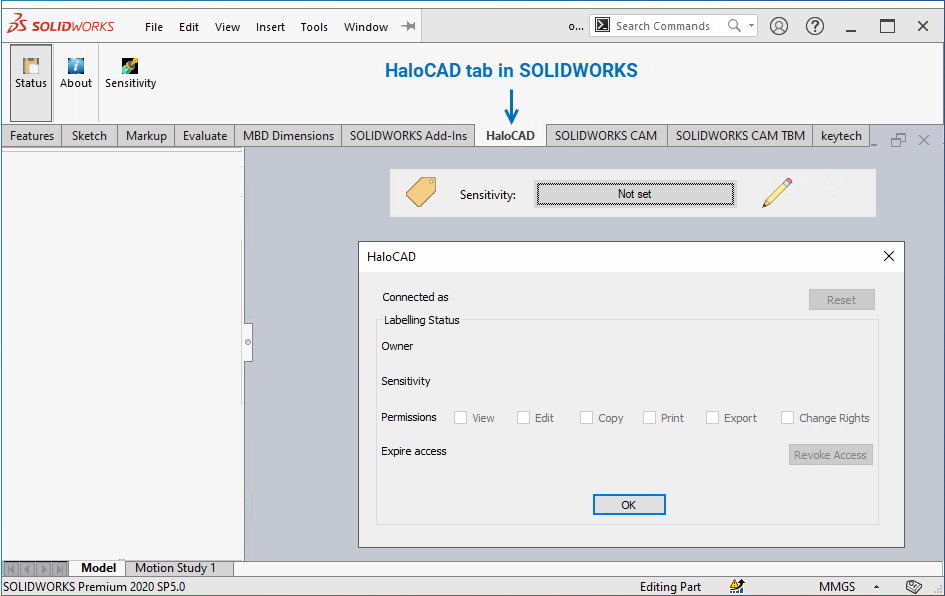
Task: Collapse the left panel using side handle
Action: [248, 342]
